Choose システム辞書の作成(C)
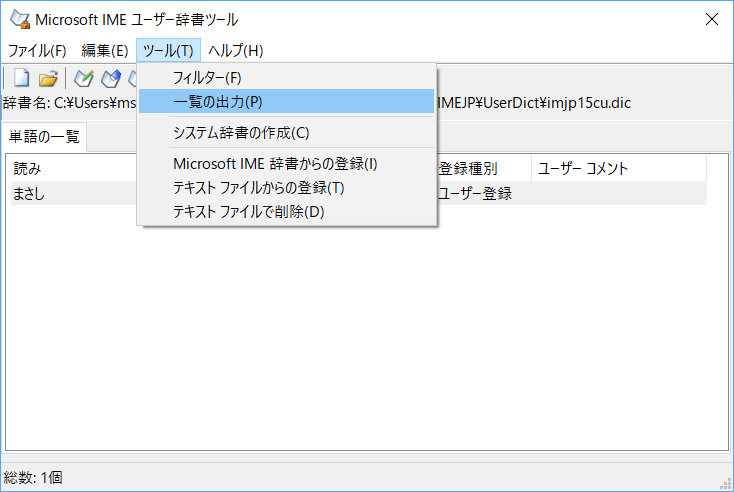The width and height of the screenshot is (734, 492). tap(286, 132)
